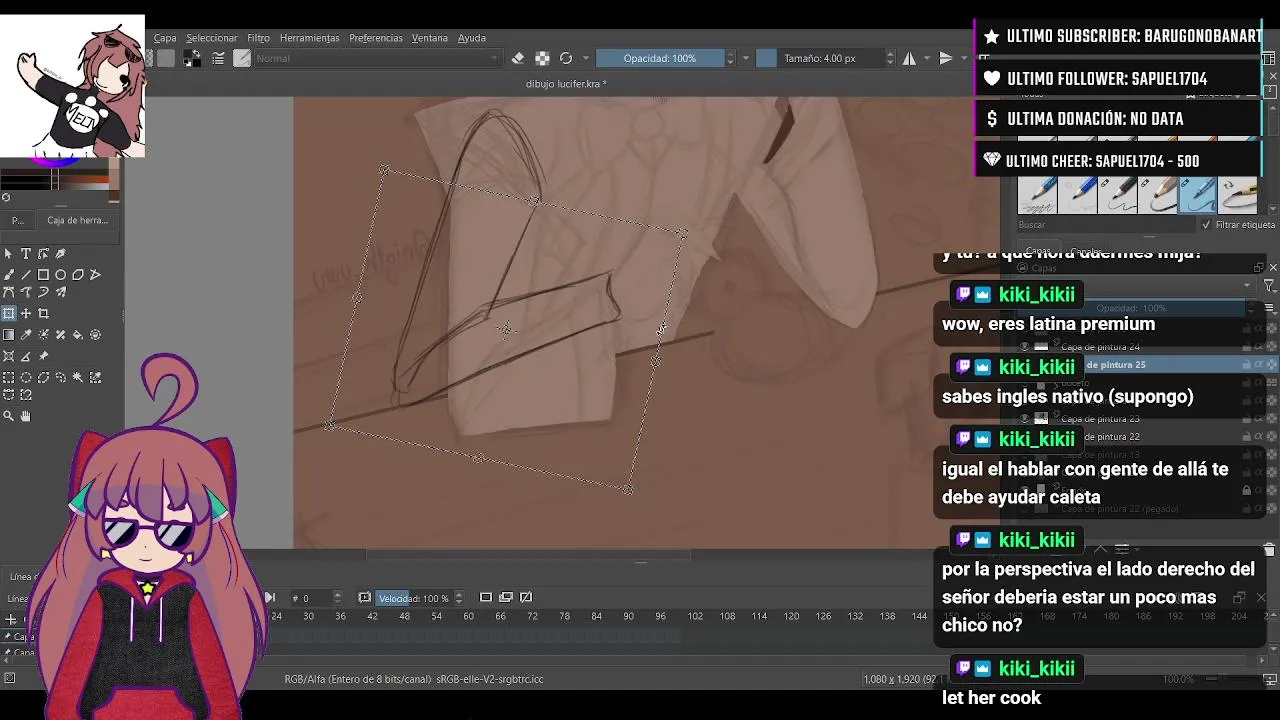Viewport: 1280px width, 720px height.
Task: Select the reference images pin tool
Action: [43, 356]
